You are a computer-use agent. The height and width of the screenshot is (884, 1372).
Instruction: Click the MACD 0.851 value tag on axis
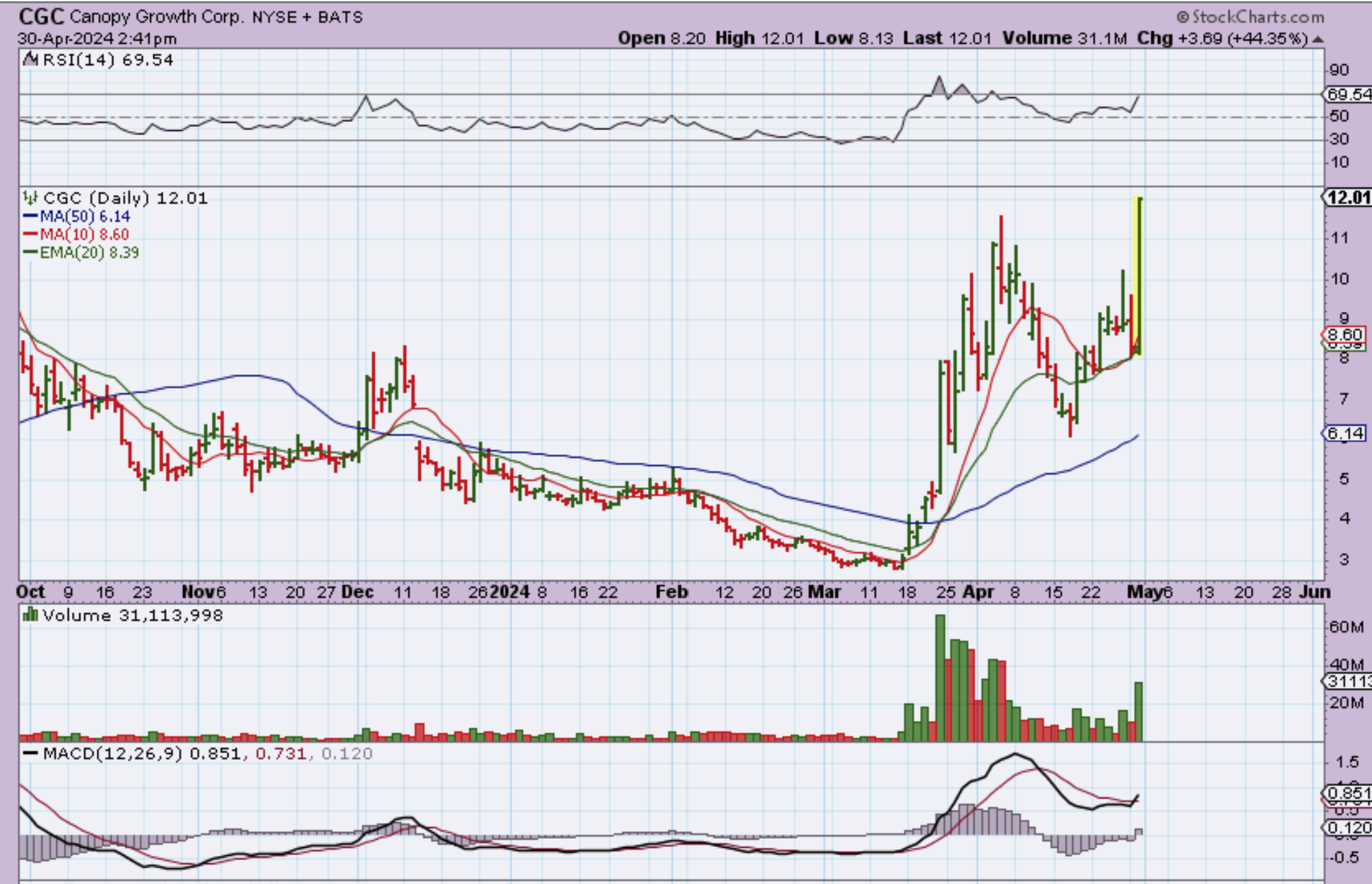tap(1348, 794)
